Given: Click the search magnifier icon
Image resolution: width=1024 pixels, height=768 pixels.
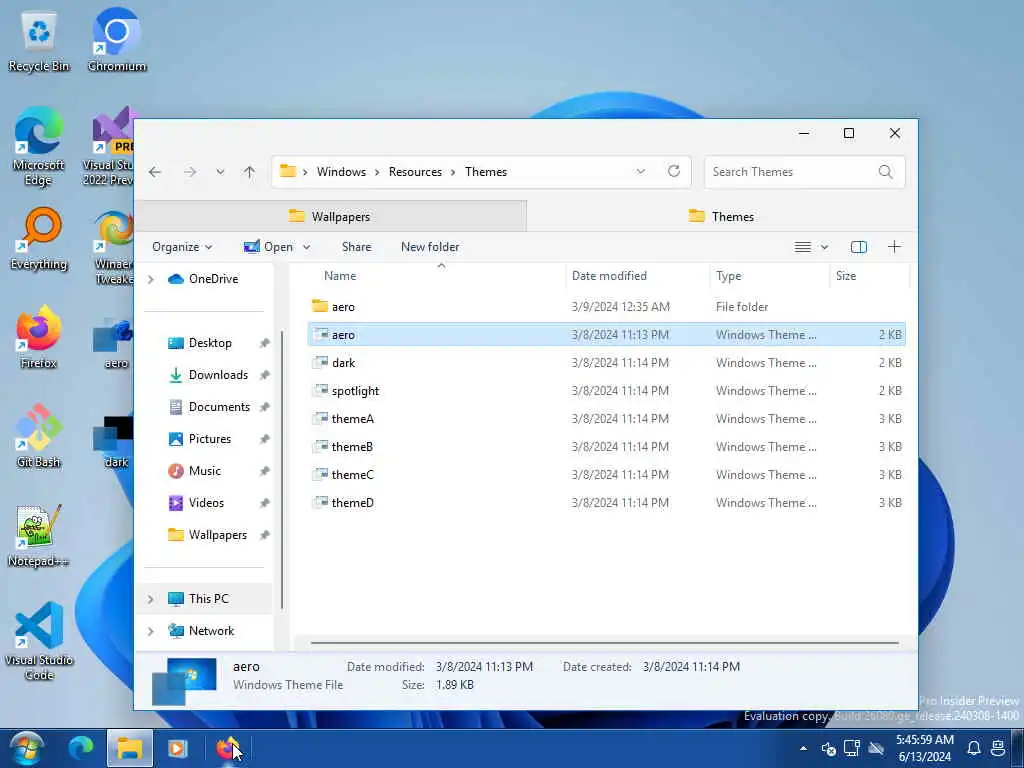Looking at the screenshot, I should pos(886,172).
